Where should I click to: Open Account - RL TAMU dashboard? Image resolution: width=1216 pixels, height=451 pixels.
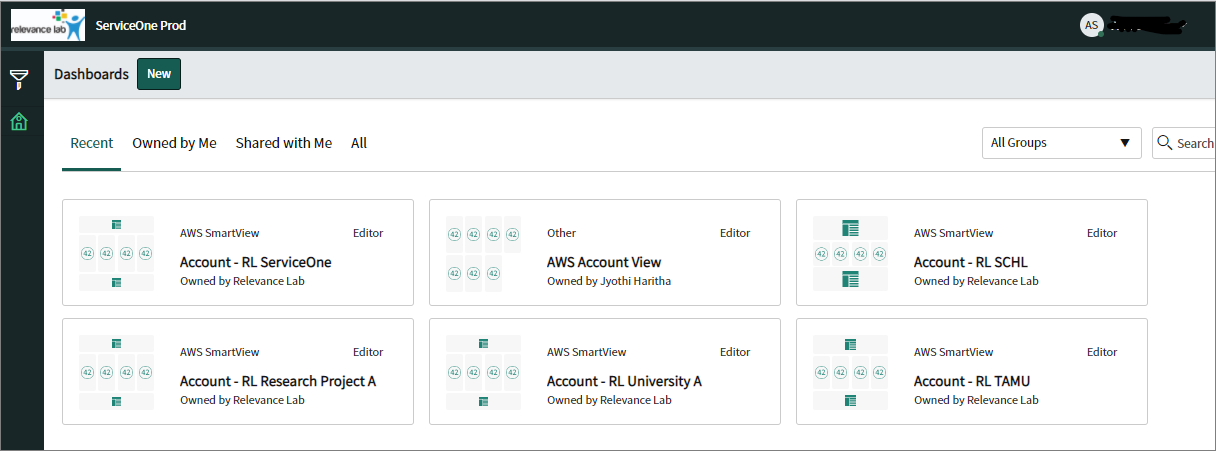tap(972, 381)
